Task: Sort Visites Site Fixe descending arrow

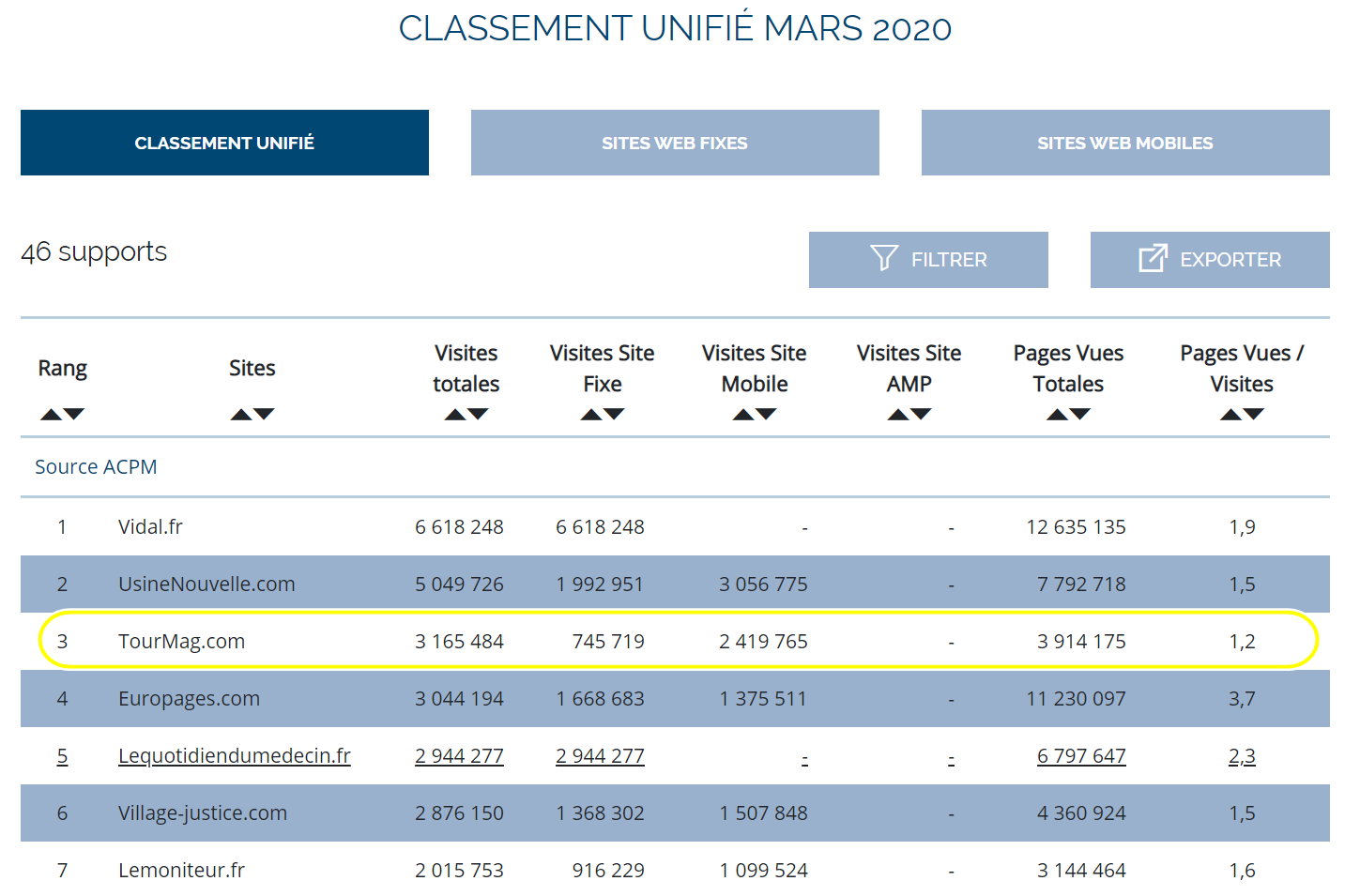Action: 615,415
